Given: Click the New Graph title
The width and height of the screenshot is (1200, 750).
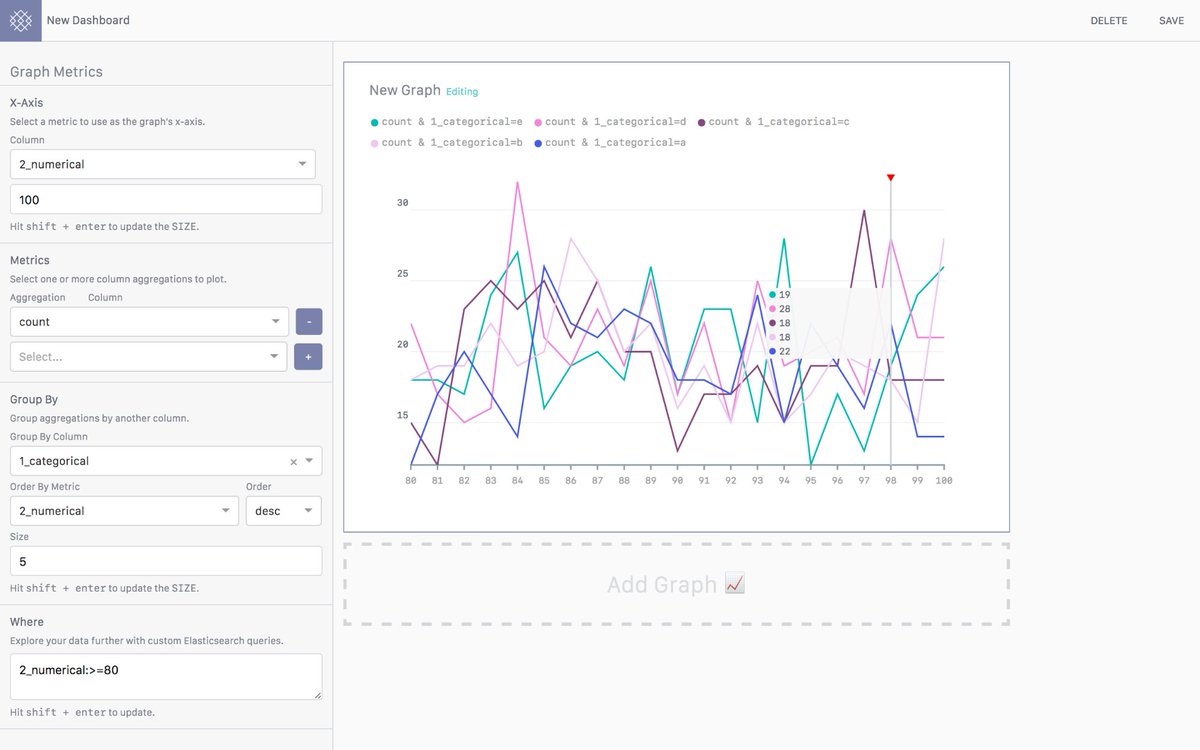Looking at the screenshot, I should [x=405, y=90].
